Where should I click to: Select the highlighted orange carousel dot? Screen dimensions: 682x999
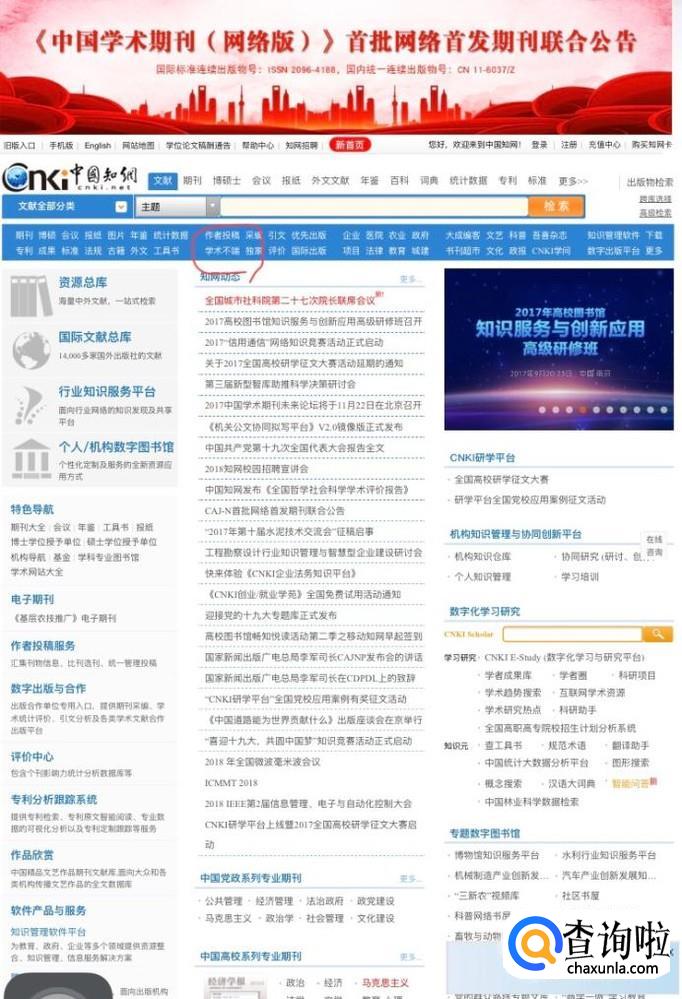582,410
